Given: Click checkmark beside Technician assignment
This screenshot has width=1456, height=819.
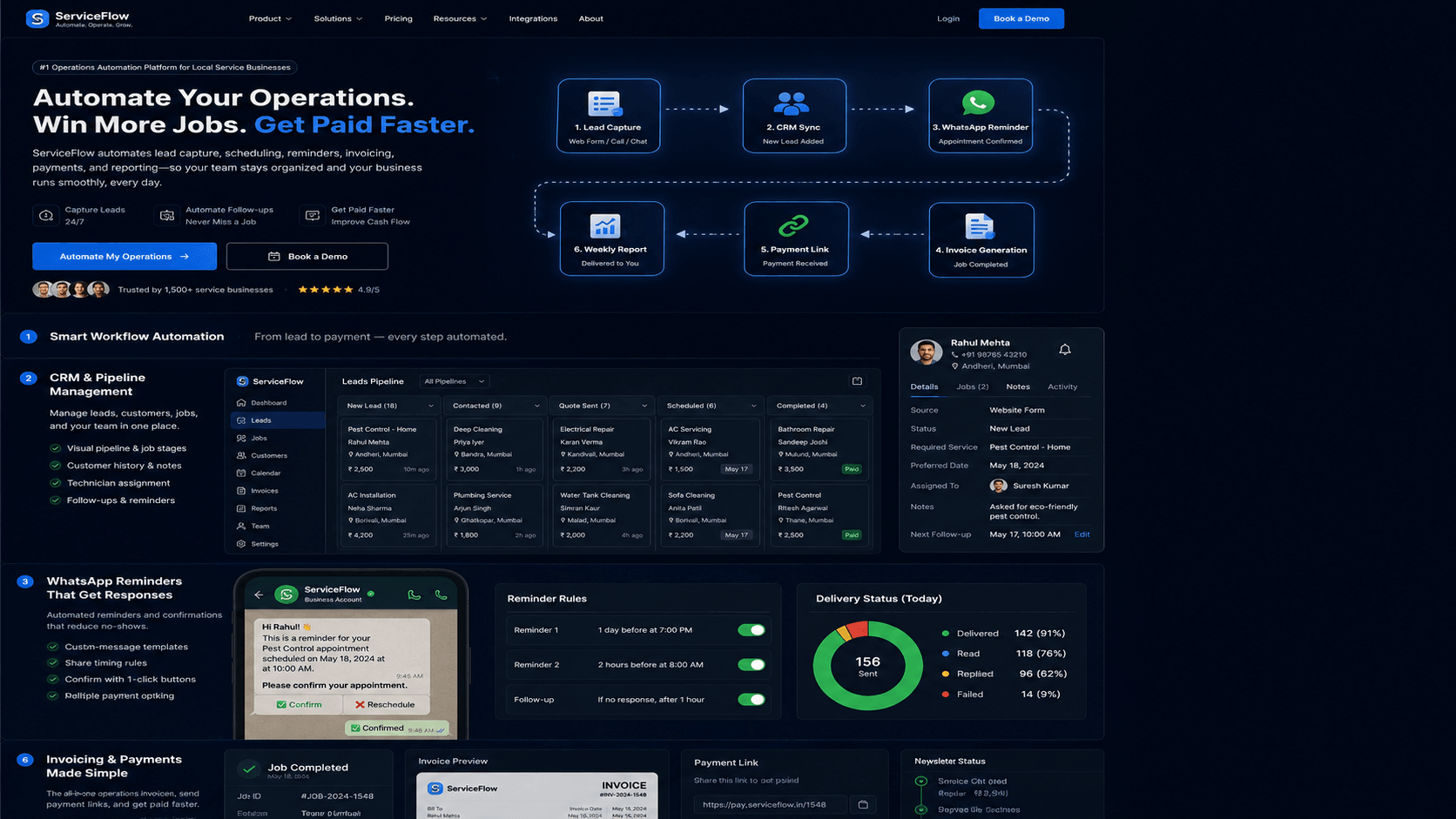Looking at the screenshot, I should [56, 483].
